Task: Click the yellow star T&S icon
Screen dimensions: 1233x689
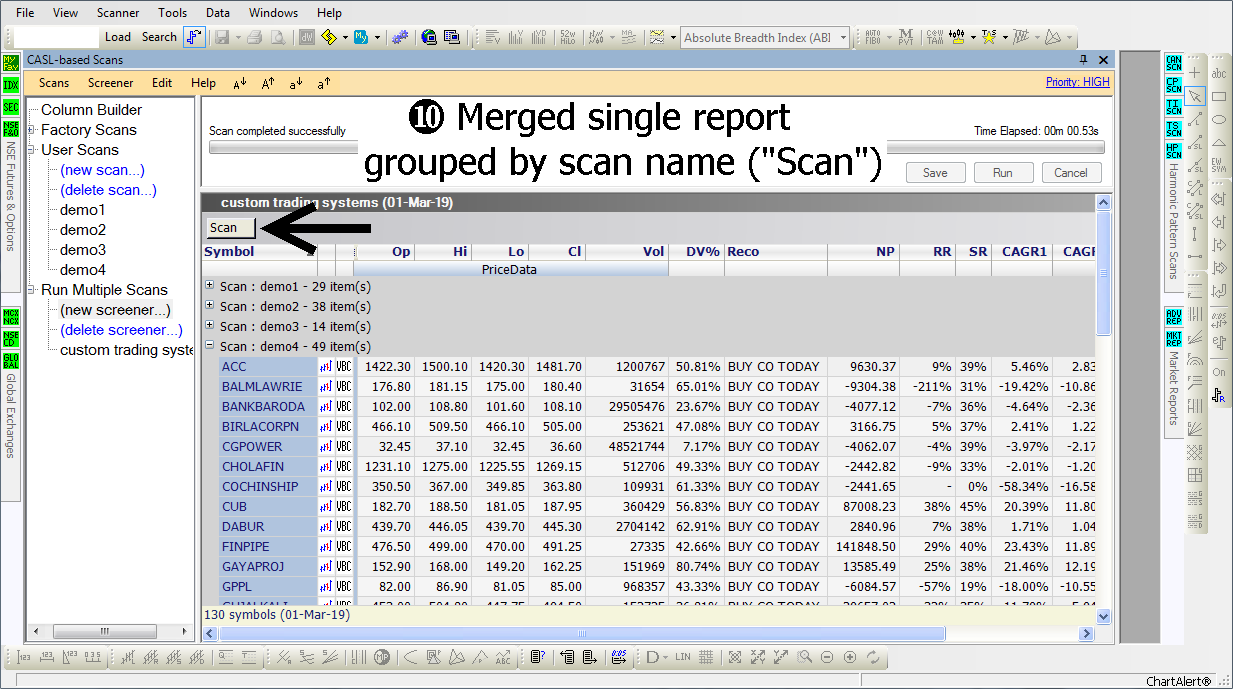Action: point(990,37)
